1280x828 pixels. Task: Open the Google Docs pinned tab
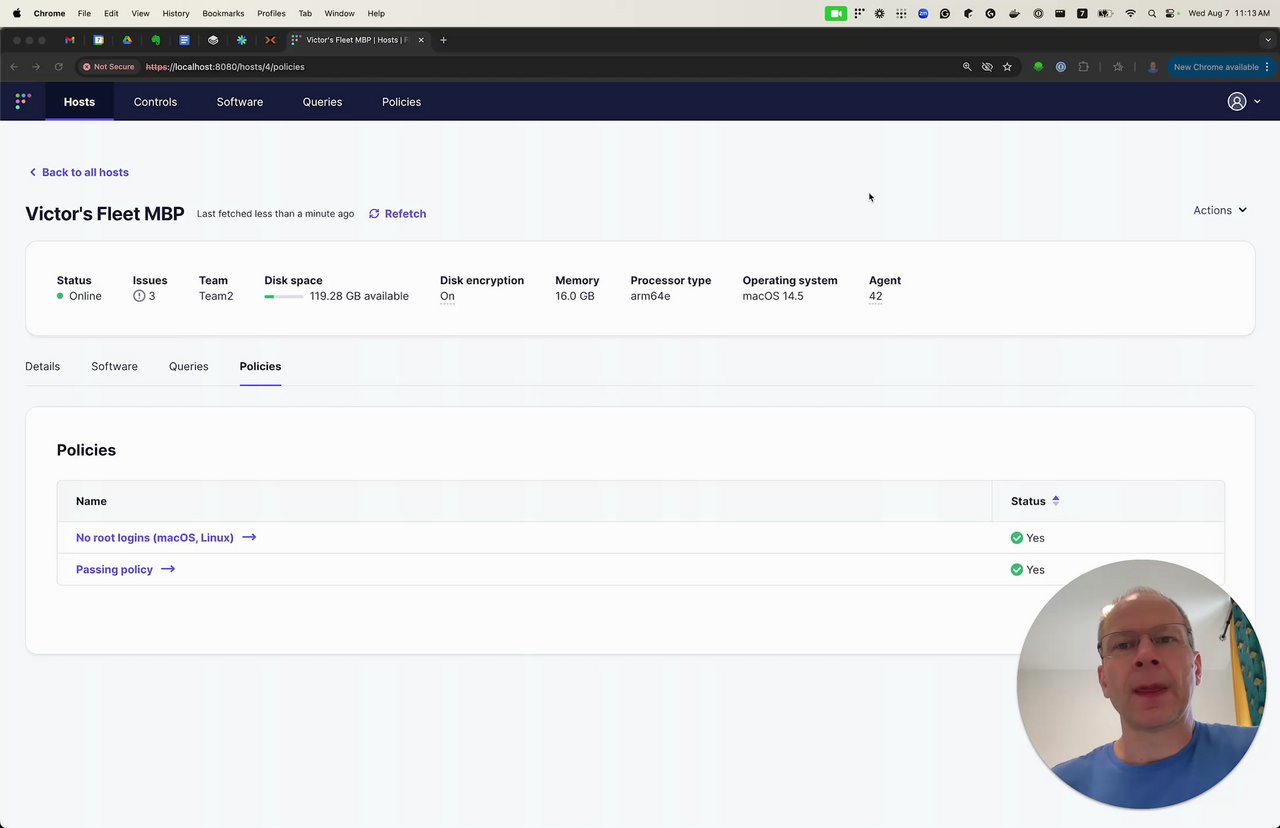pyautogui.click(x=184, y=40)
